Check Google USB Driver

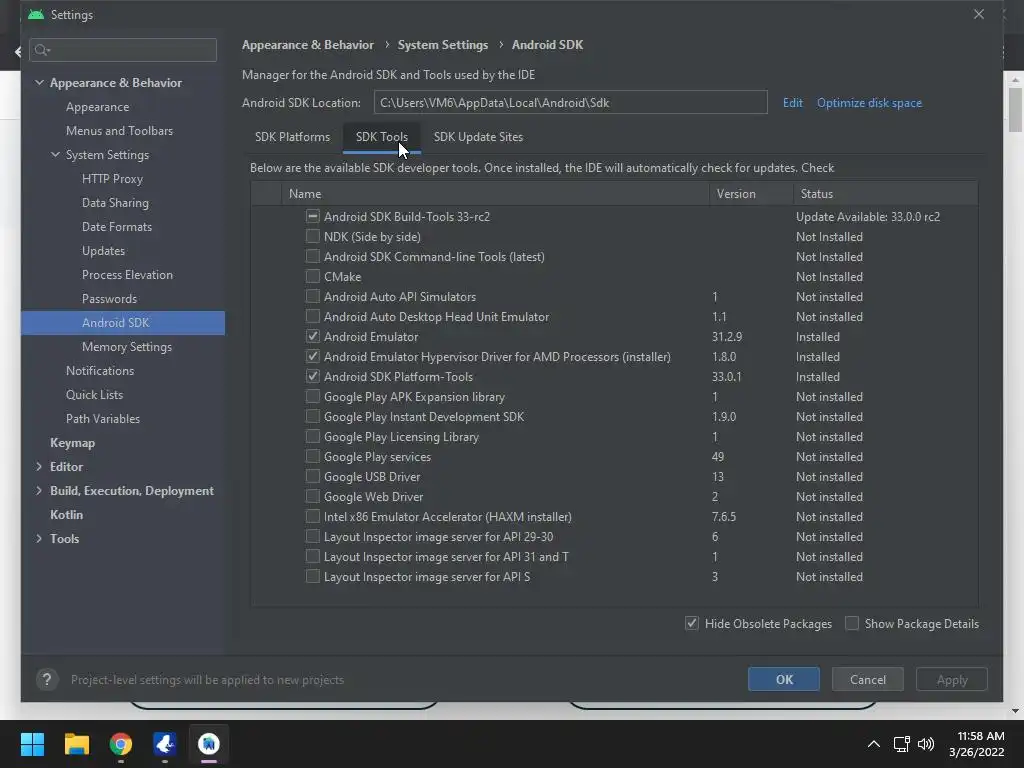(x=313, y=476)
